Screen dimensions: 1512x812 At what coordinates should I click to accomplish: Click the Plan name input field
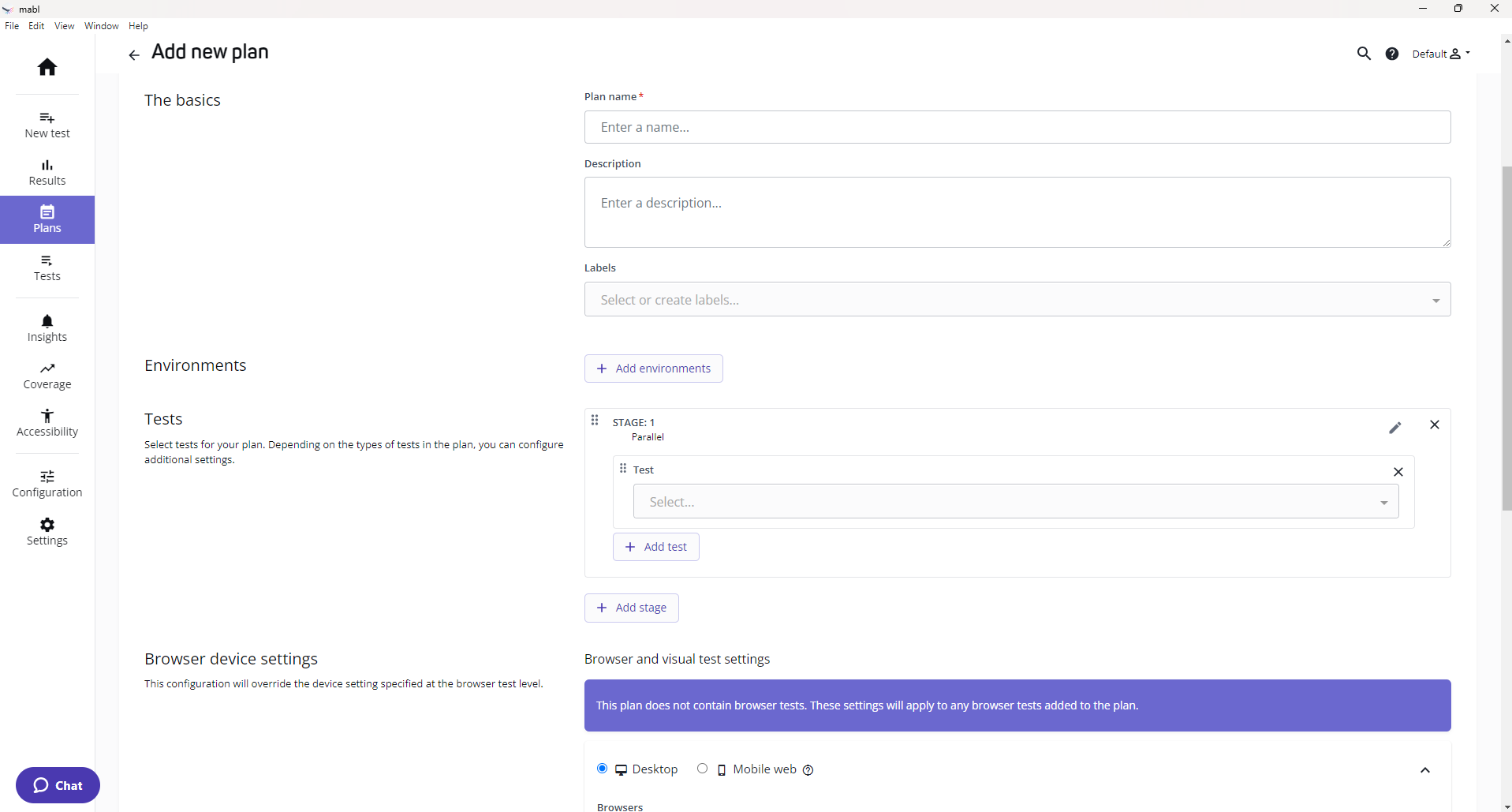[x=1016, y=127]
